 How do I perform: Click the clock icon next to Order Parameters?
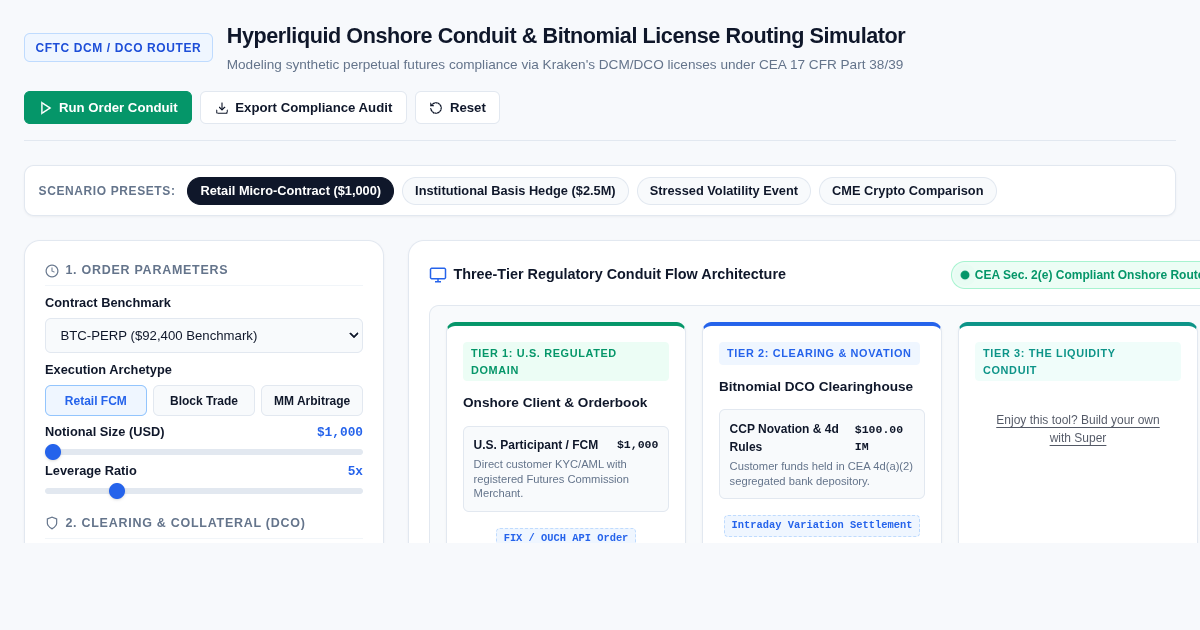coord(52,271)
